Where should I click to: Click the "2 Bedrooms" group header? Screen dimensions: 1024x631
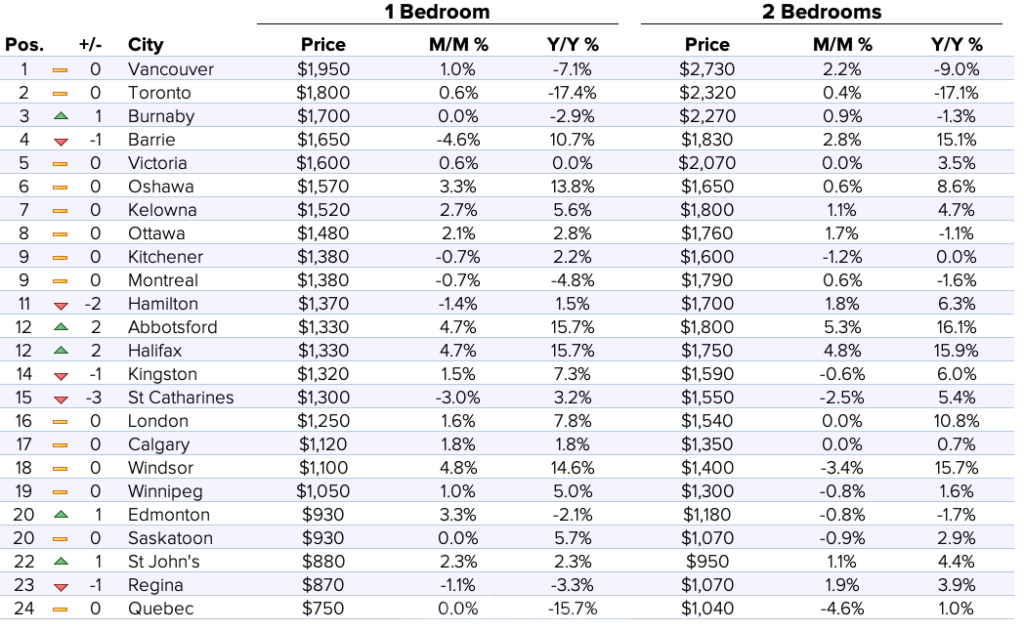820,12
